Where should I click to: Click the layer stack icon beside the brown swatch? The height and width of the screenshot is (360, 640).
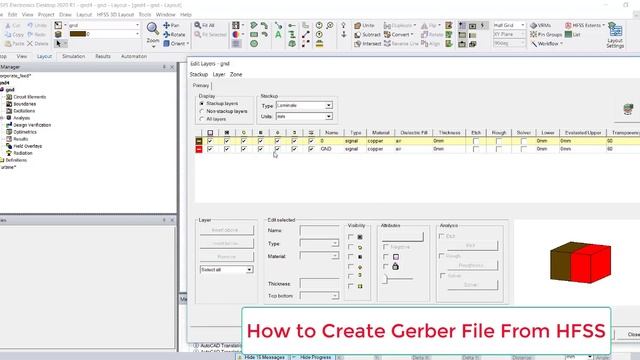[x=58, y=34]
